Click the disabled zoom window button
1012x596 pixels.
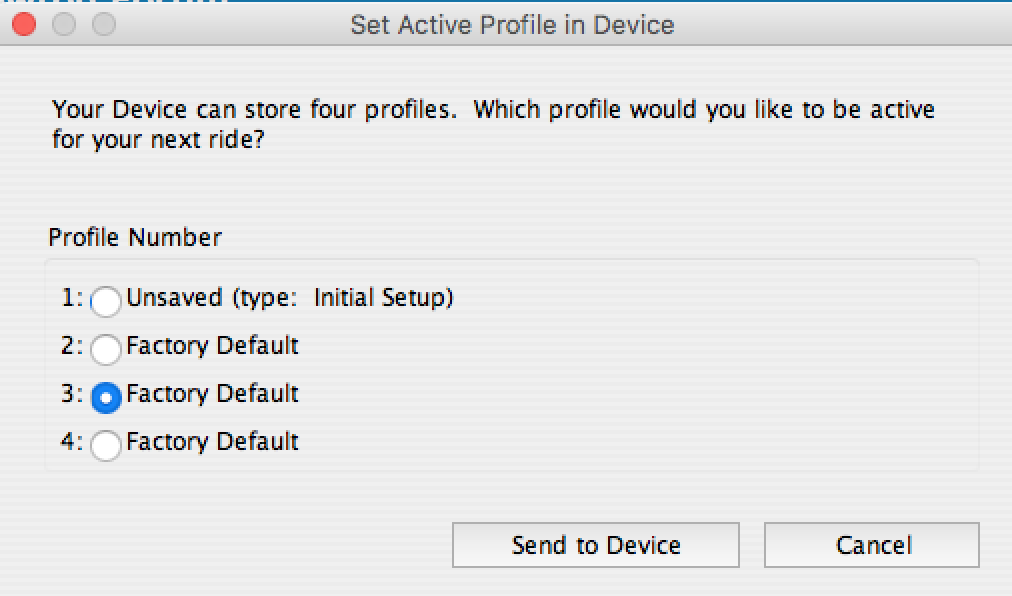[x=104, y=25]
